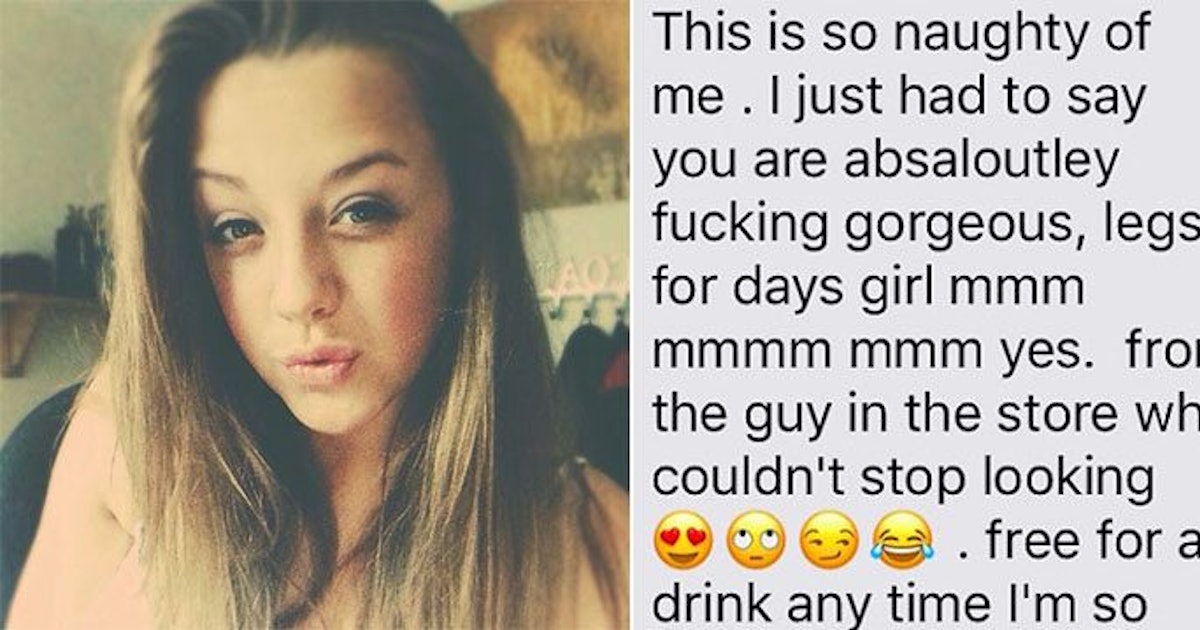Click the line 'the guy in the store'
This screenshot has height=630, width=1200.
[x=897, y=415]
